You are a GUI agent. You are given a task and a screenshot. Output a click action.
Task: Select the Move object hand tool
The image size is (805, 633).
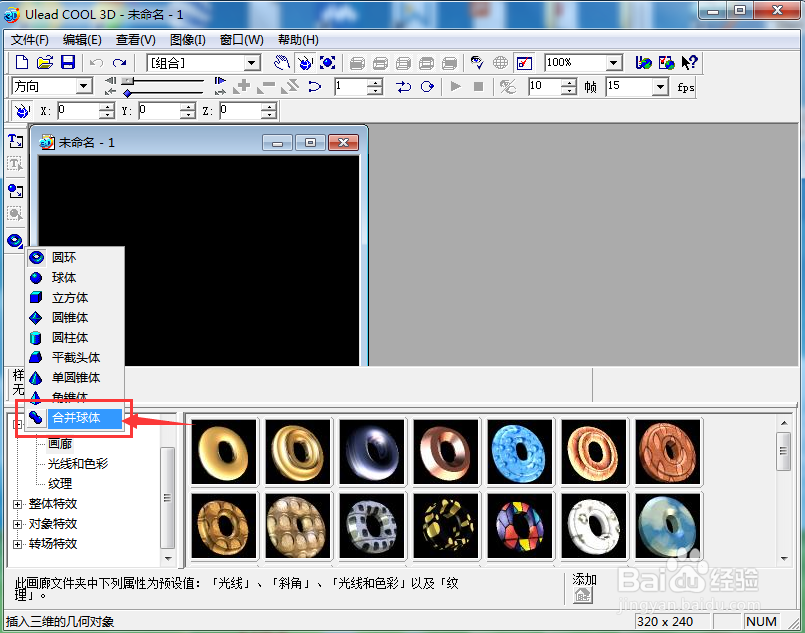(x=281, y=63)
